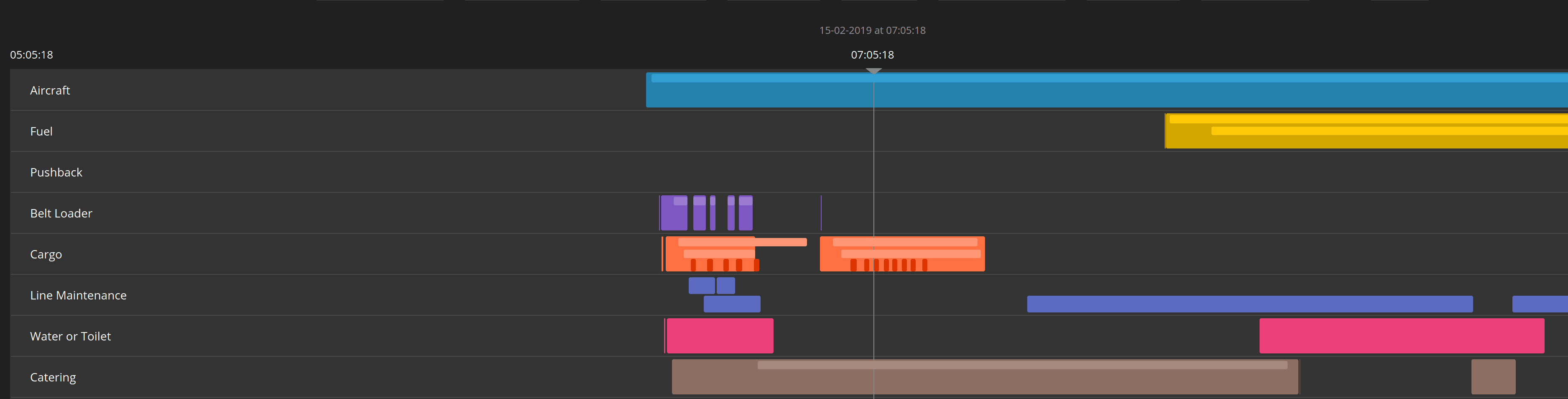Click the 07:05:18 playhead marker triangle

coord(873,71)
